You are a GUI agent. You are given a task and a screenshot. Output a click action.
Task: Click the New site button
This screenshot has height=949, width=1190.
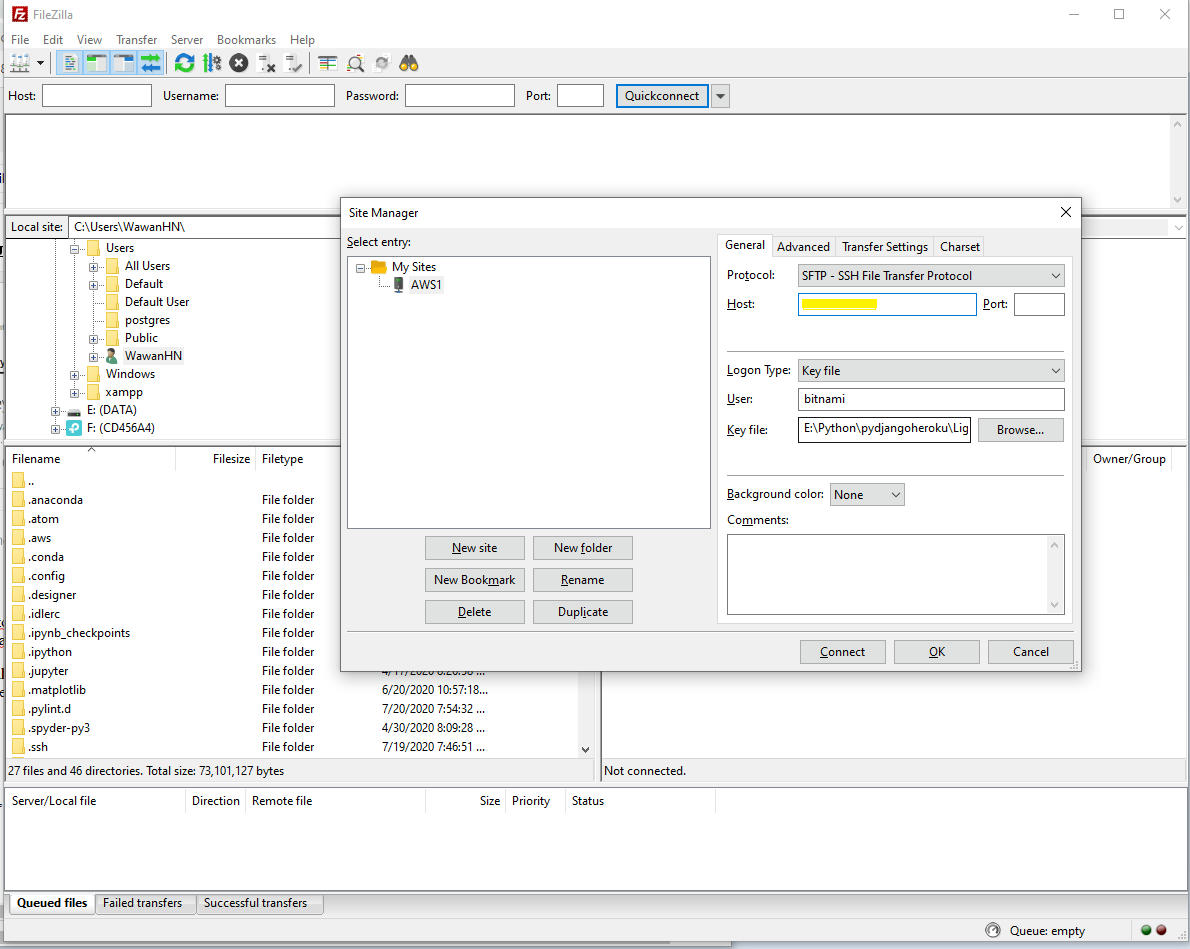click(474, 548)
